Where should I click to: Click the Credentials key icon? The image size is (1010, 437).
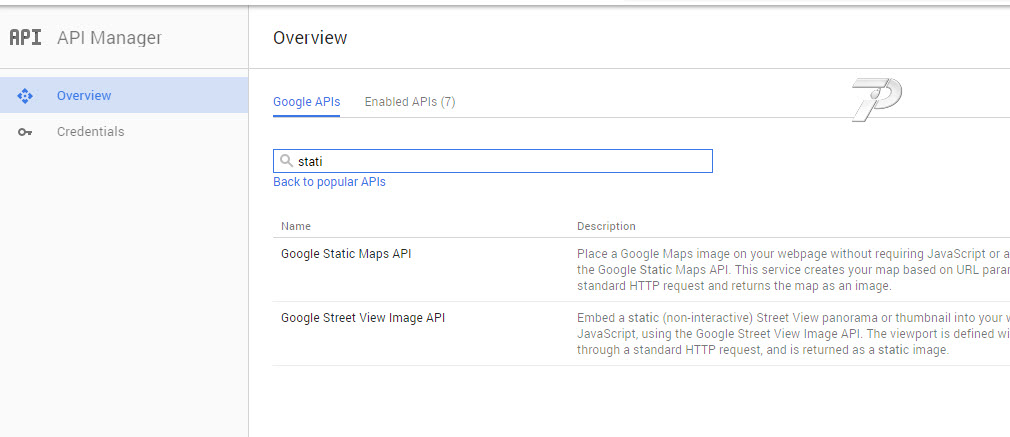(25, 132)
